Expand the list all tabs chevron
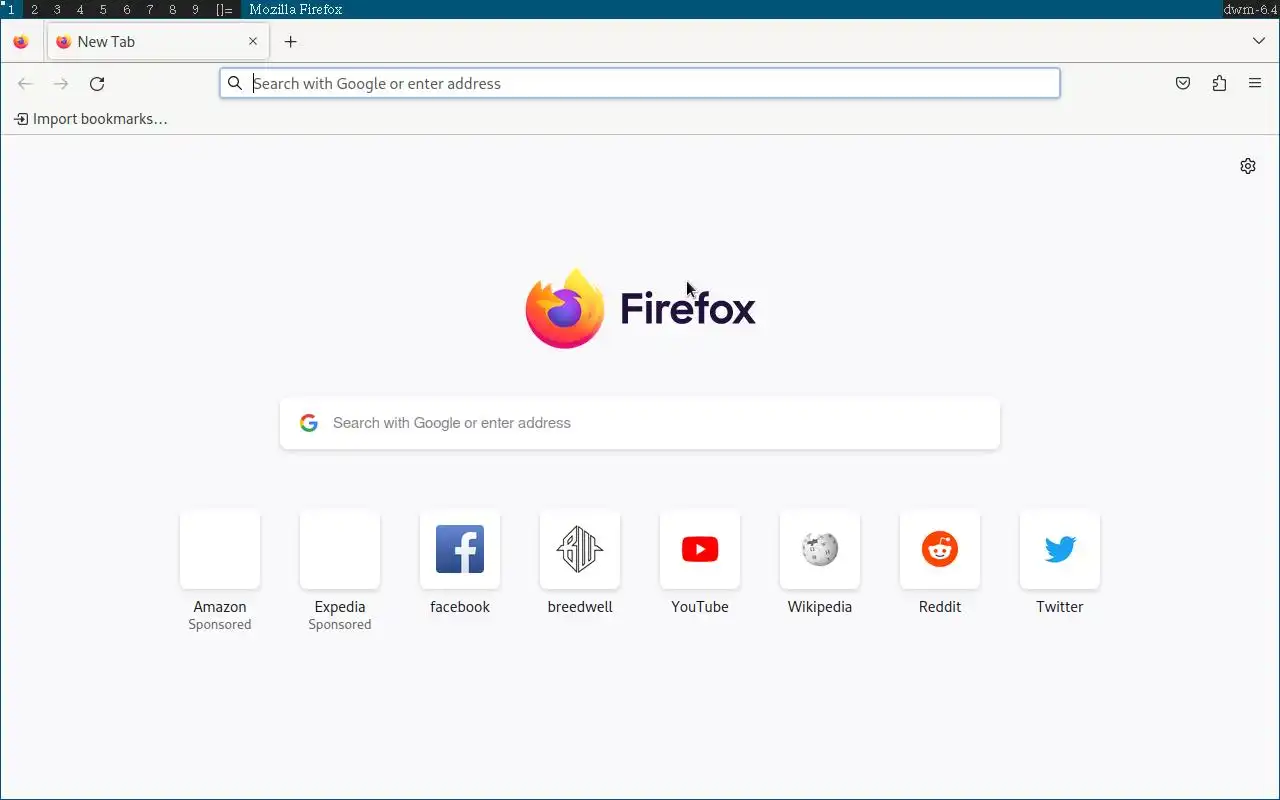This screenshot has height=800, width=1280. point(1259,41)
